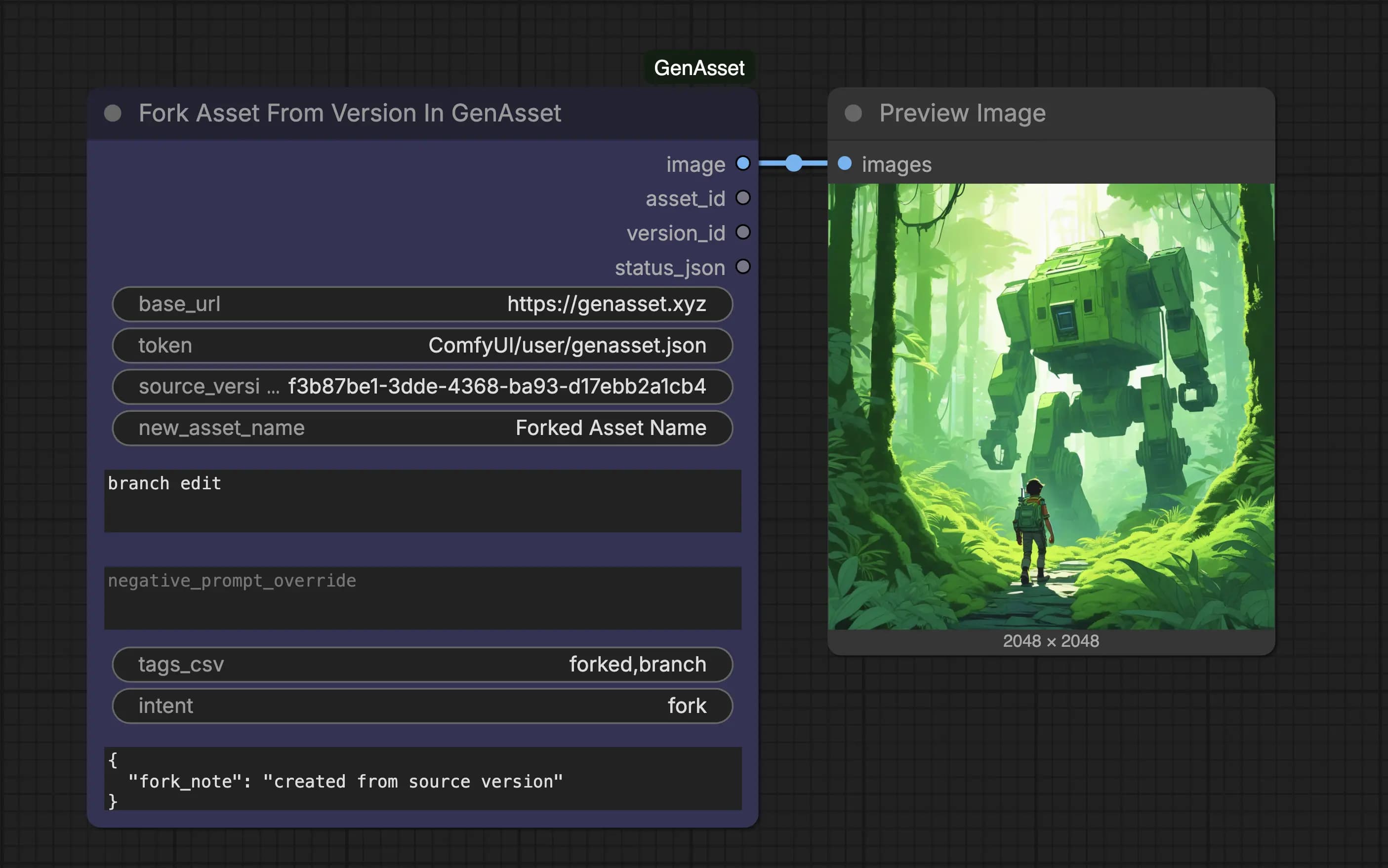Click the 'Fork Asset From Version In GenAsset' title

coord(350,113)
